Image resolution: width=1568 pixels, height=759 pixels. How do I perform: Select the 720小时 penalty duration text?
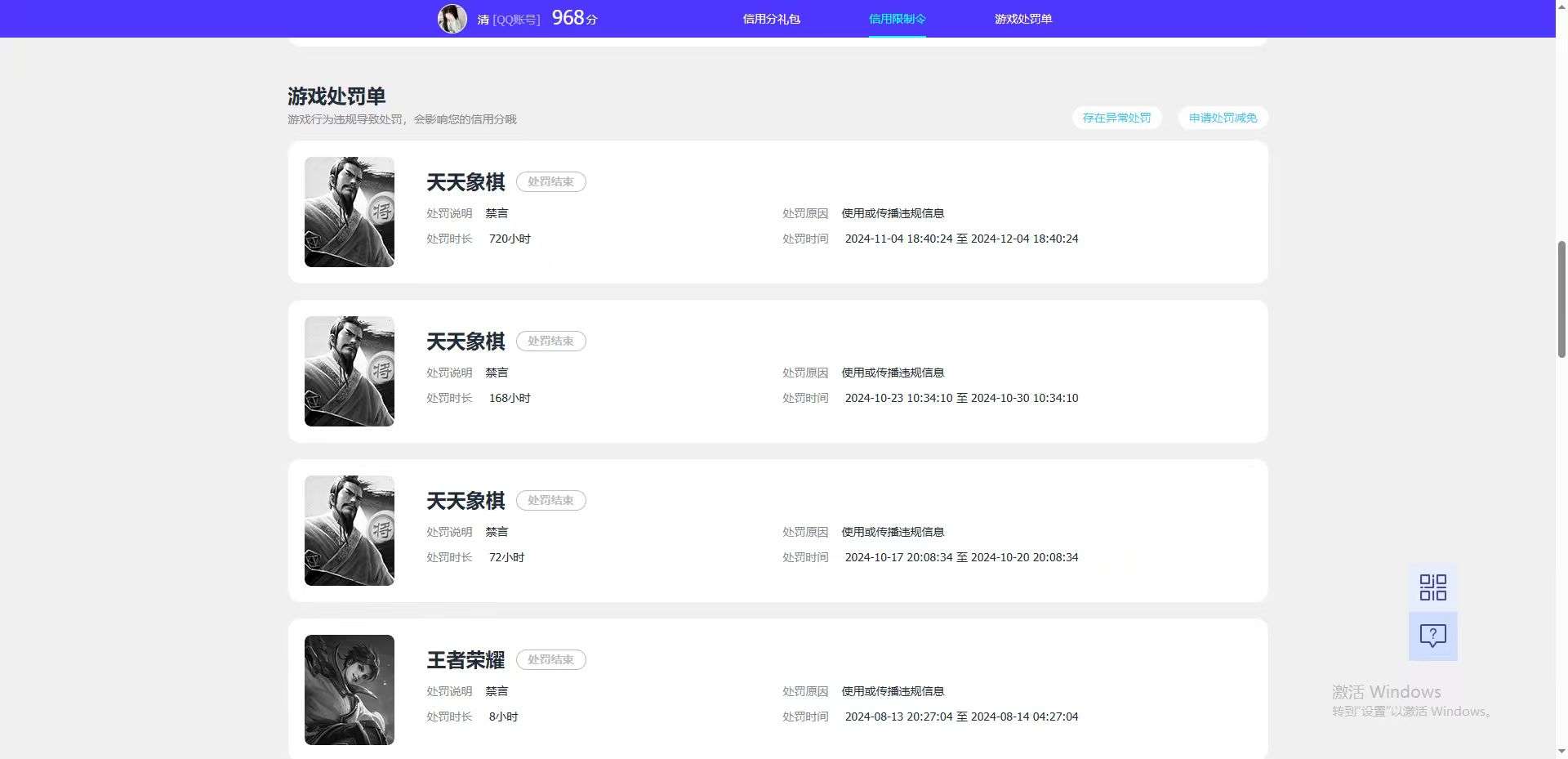click(x=510, y=239)
